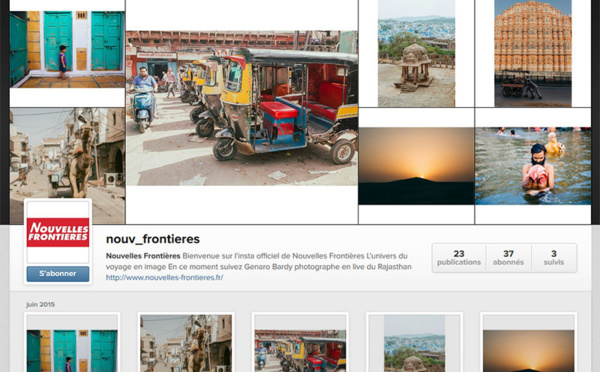The height and width of the screenshot is (372, 600).
Task: Open the 3 suivis following list
Action: [x=554, y=258]
